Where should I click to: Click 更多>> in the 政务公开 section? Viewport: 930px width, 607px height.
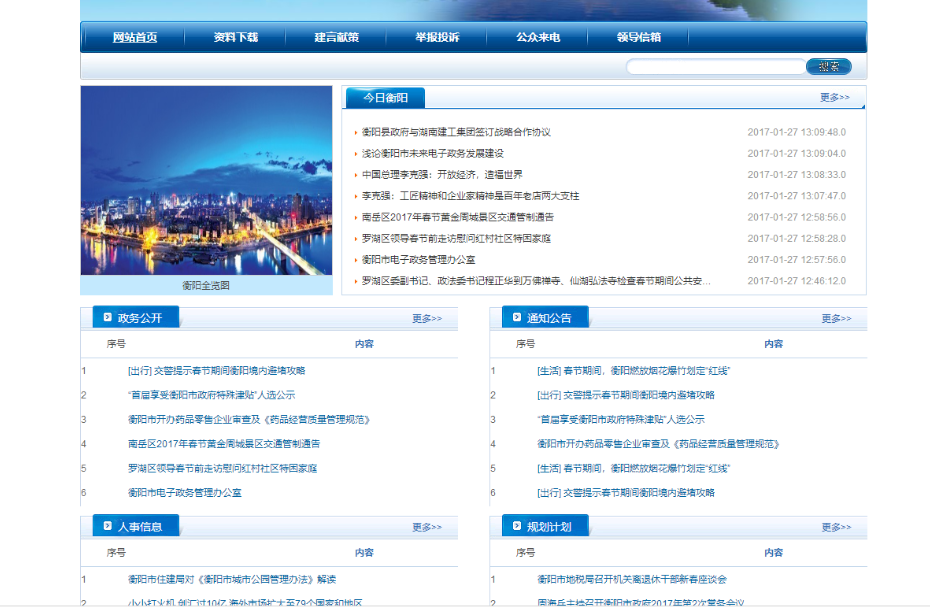(427, 319)
